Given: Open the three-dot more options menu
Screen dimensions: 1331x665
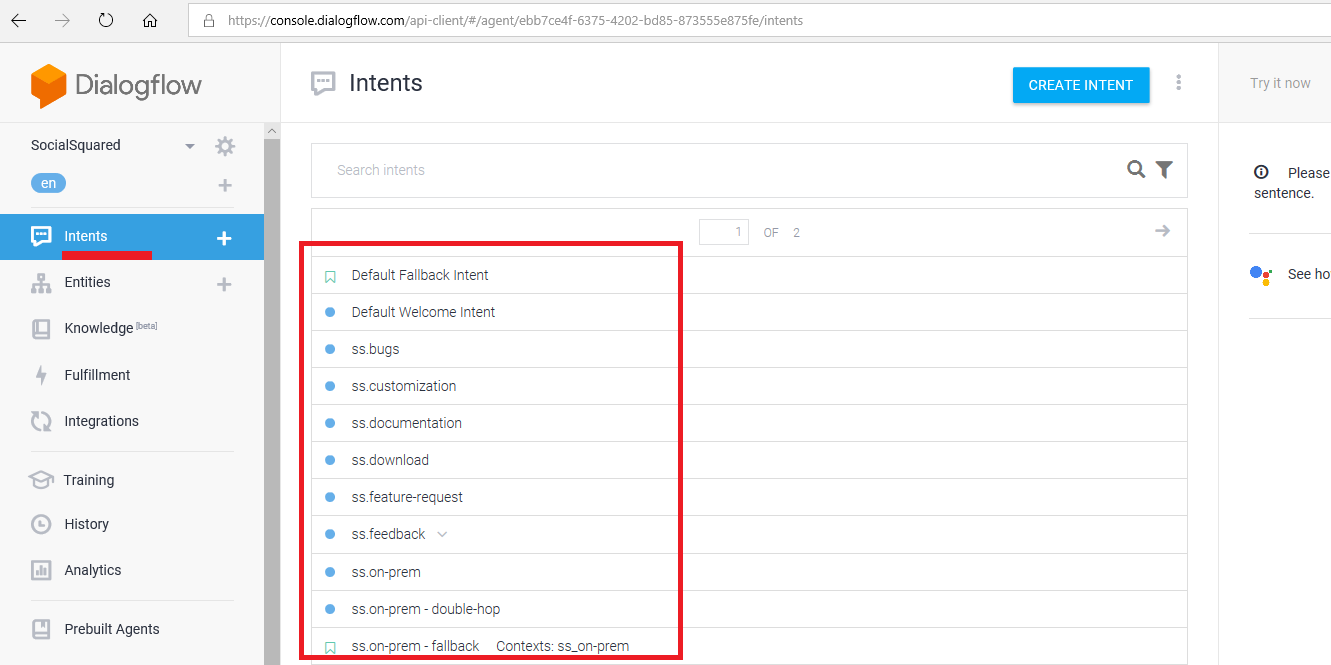Looking at the screenshot, I should click(1179, 83).
